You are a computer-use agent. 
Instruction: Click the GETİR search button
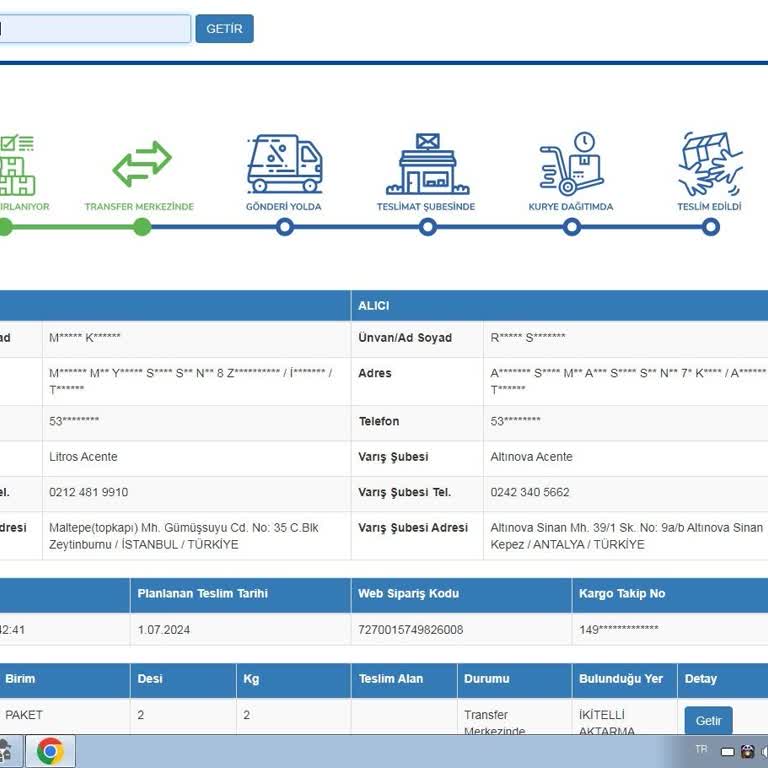224,28
